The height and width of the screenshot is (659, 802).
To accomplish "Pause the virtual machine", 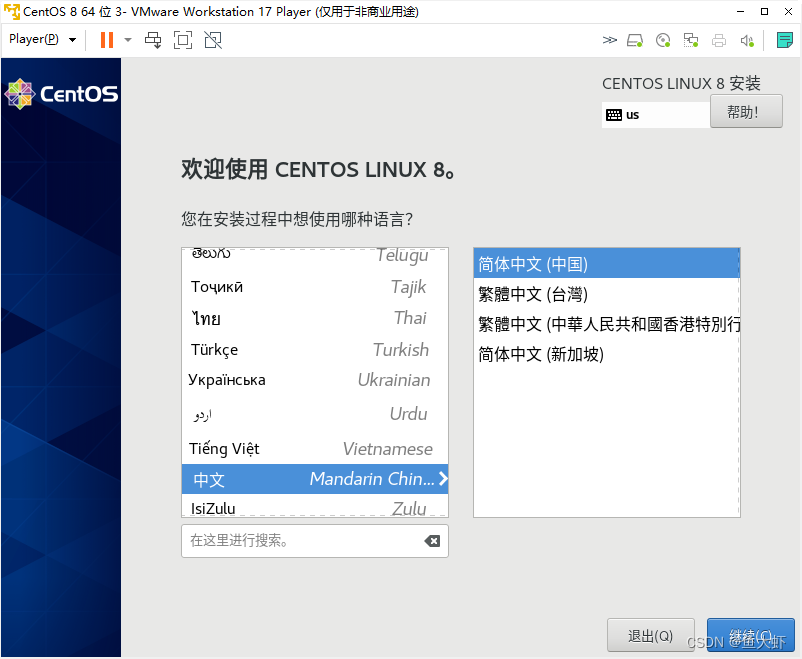I will (107, 40).
